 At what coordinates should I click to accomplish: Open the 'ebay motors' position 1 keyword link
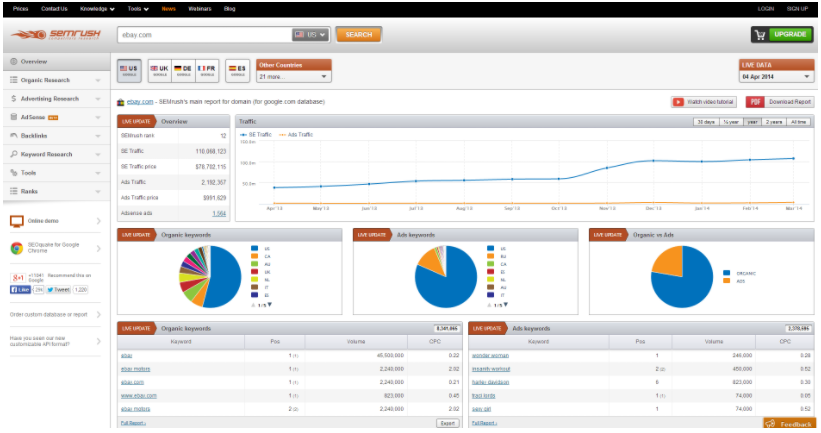pos(136,369)
